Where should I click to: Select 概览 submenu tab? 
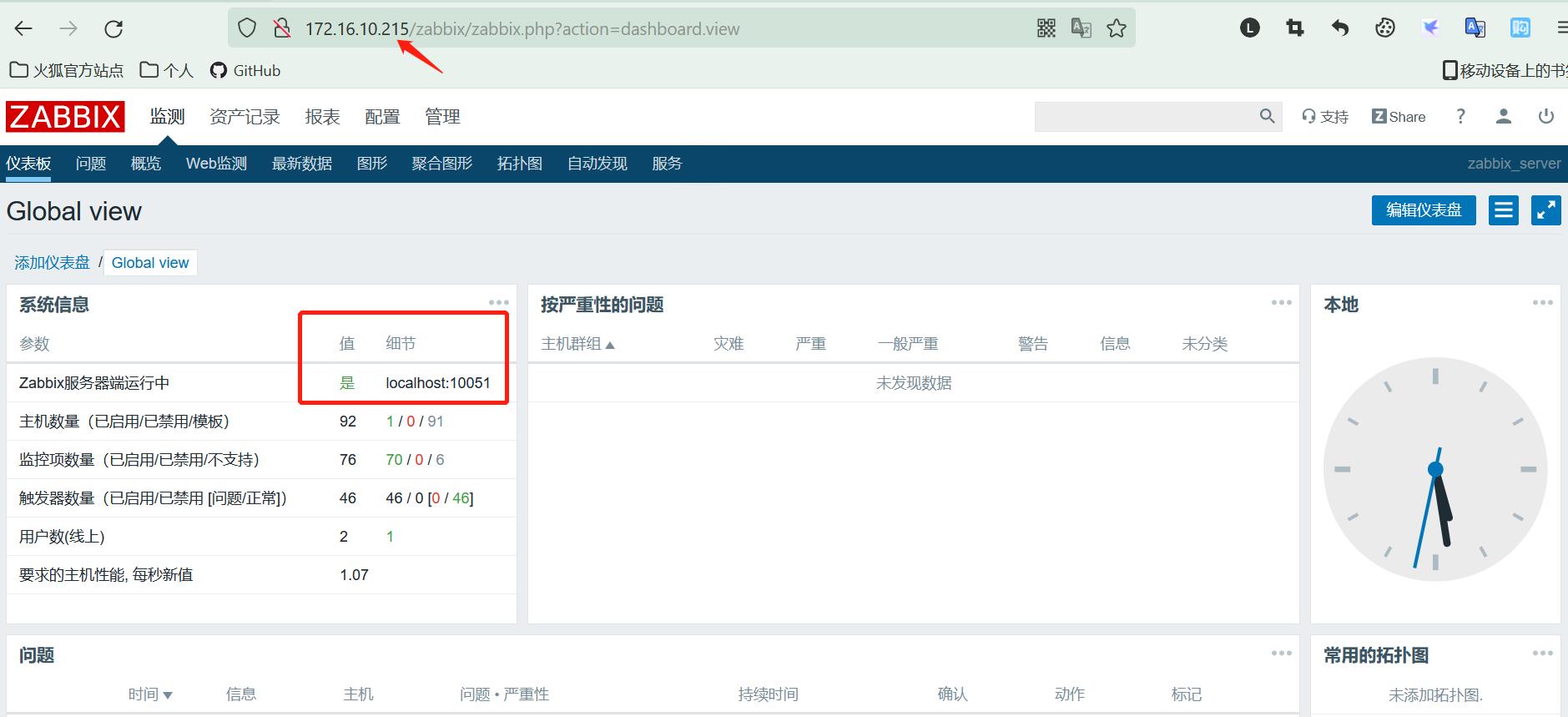[146, 164]
